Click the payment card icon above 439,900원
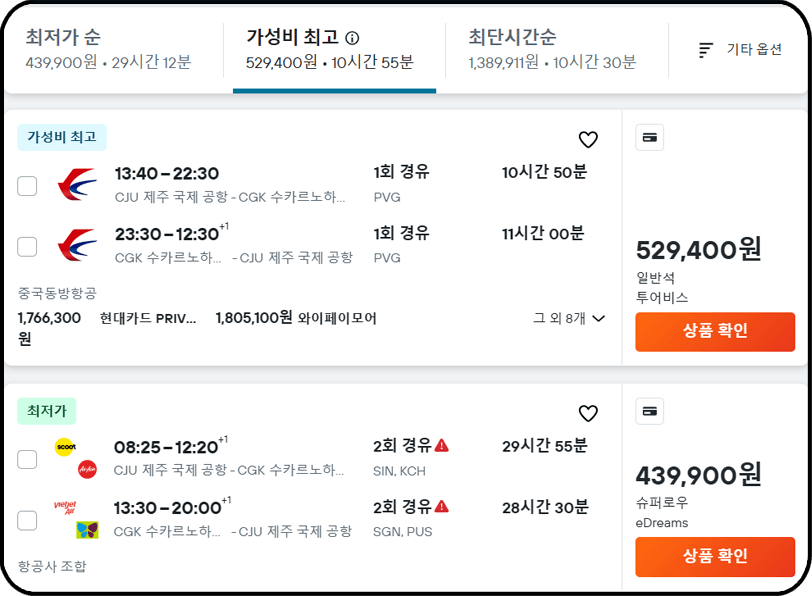812x596 pixels. coord(649,411)
